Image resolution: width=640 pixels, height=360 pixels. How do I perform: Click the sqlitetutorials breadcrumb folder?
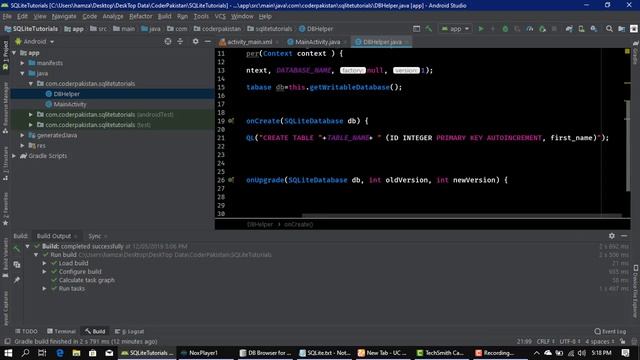point(269,29)
